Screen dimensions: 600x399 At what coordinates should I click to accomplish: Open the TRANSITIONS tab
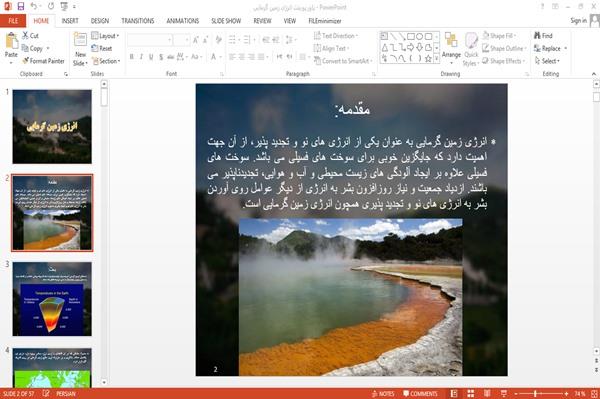[138, 21]
